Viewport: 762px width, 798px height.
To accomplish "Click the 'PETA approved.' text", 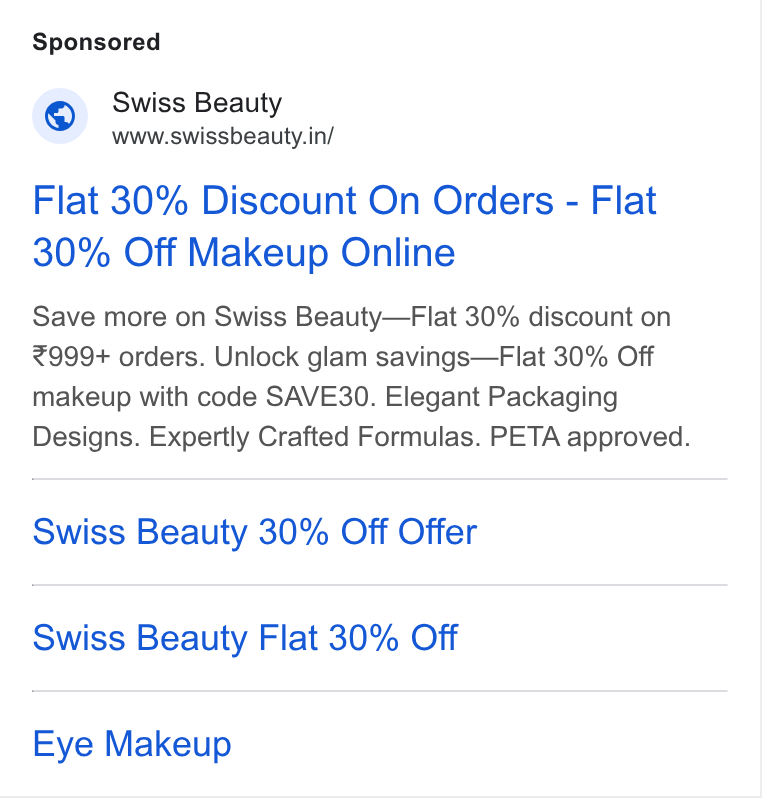I will (x=589, y=437).
